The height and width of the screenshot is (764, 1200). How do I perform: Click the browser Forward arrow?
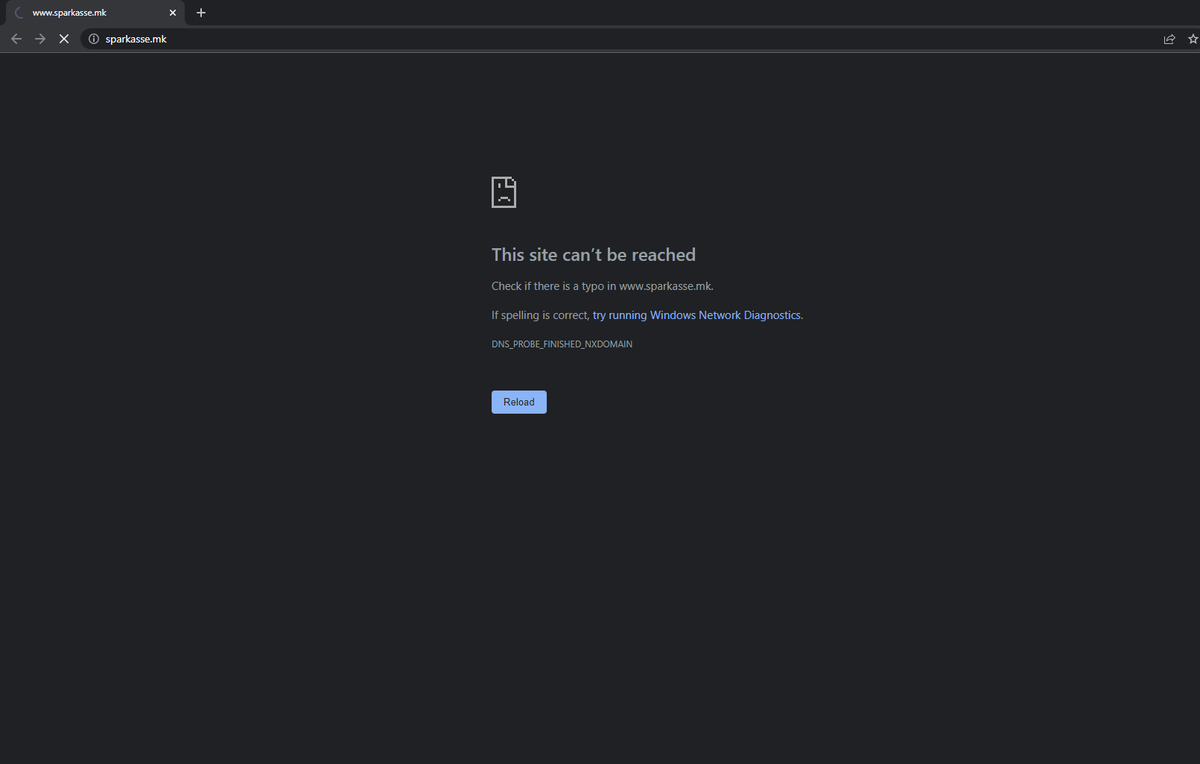pyautogui.click(x=40, y=39)
